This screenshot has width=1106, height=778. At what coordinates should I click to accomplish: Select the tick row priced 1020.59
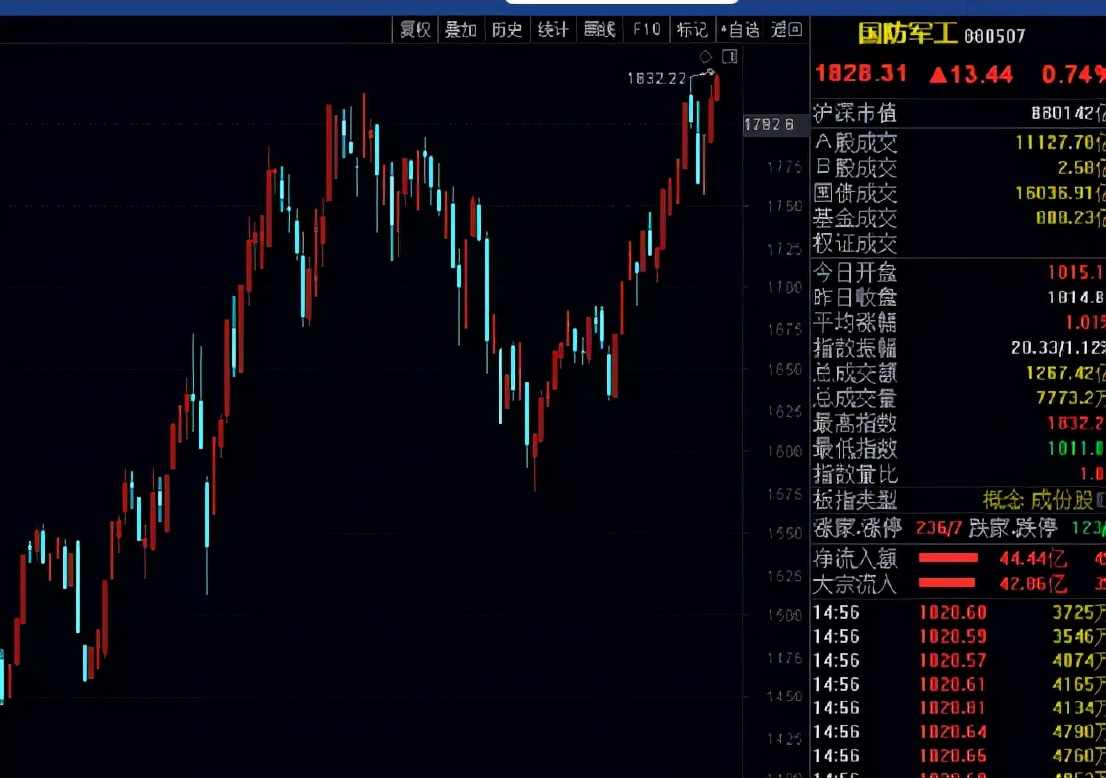click(959, 636)
